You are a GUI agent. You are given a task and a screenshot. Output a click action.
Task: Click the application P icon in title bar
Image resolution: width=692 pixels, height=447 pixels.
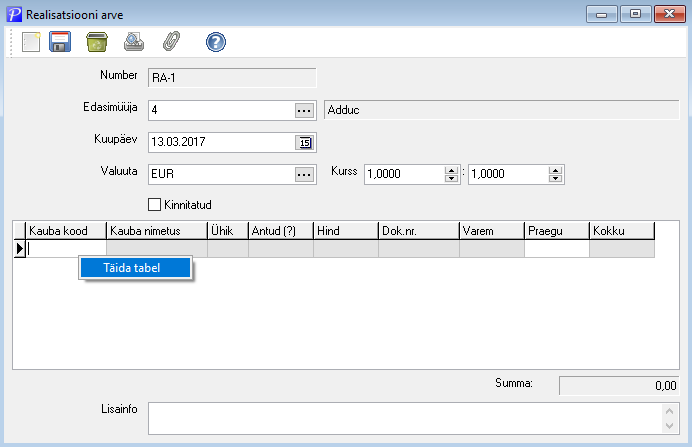[14, 14]
